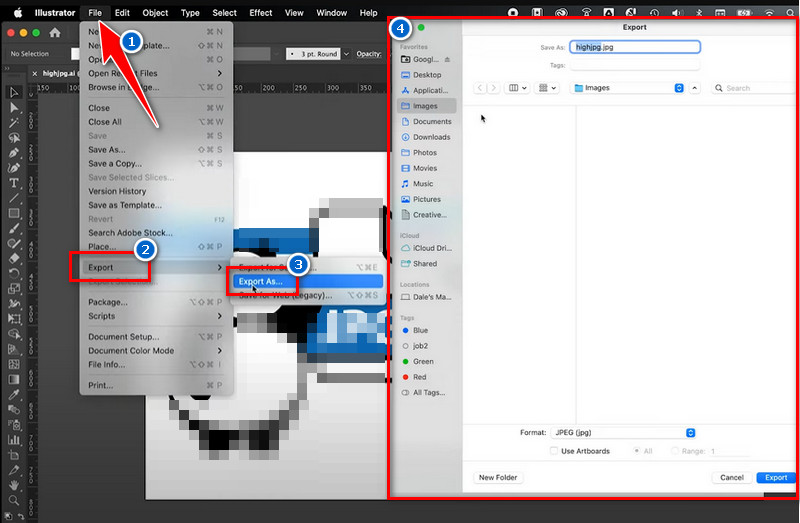Click the Search field in Export dialog

point(755,88)
